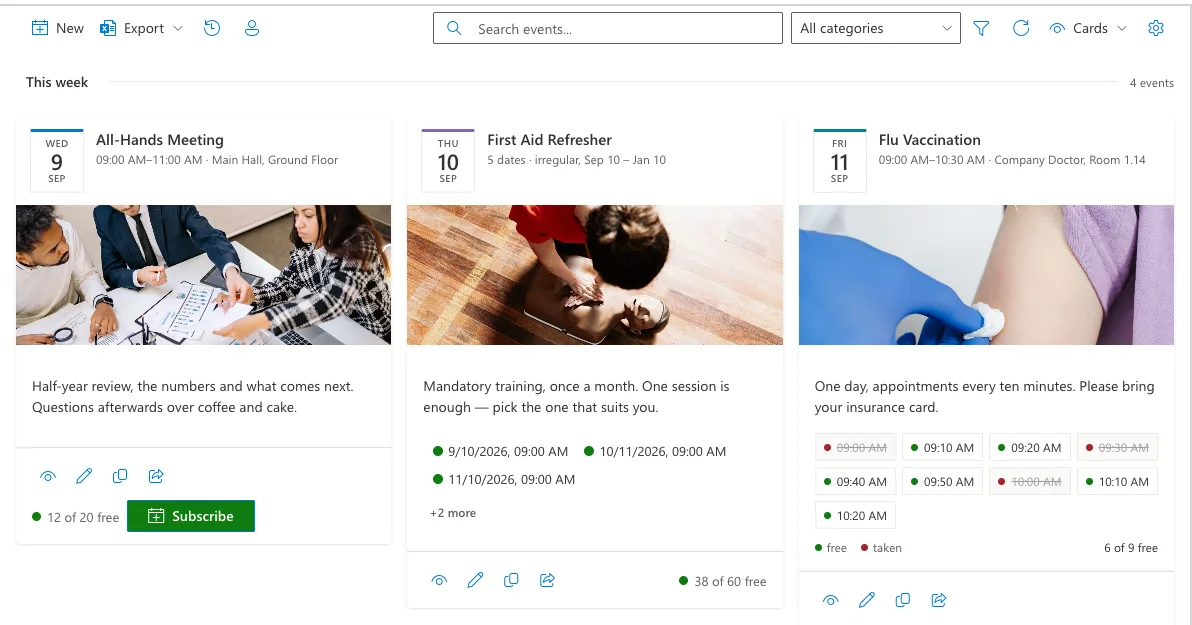
Task: Expand the All categories combo box
Action: tap(875, 28)
